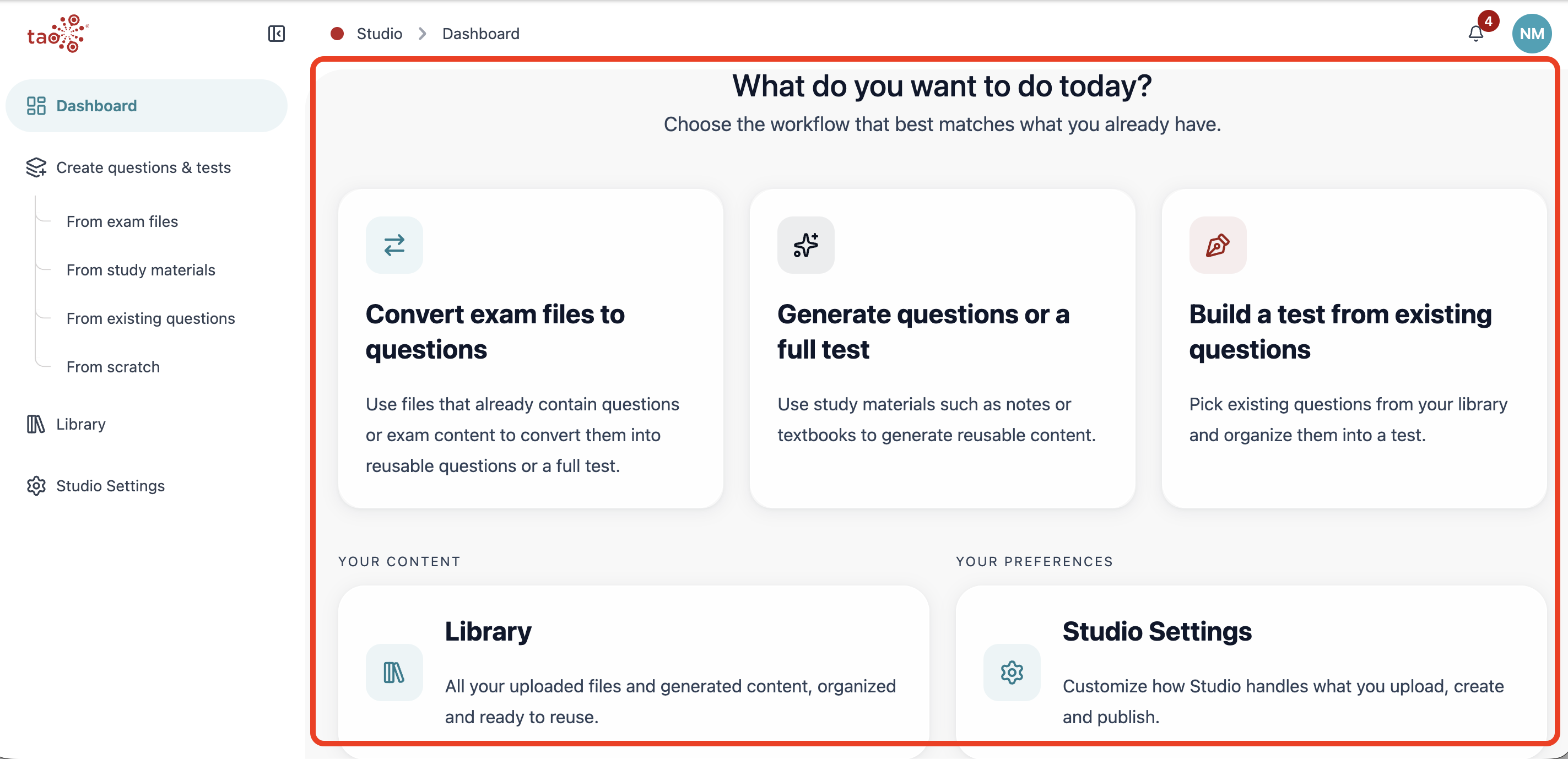Select From exam files
The height and width of the screenshot is (759, 1568).
click(x=122, y=221)
